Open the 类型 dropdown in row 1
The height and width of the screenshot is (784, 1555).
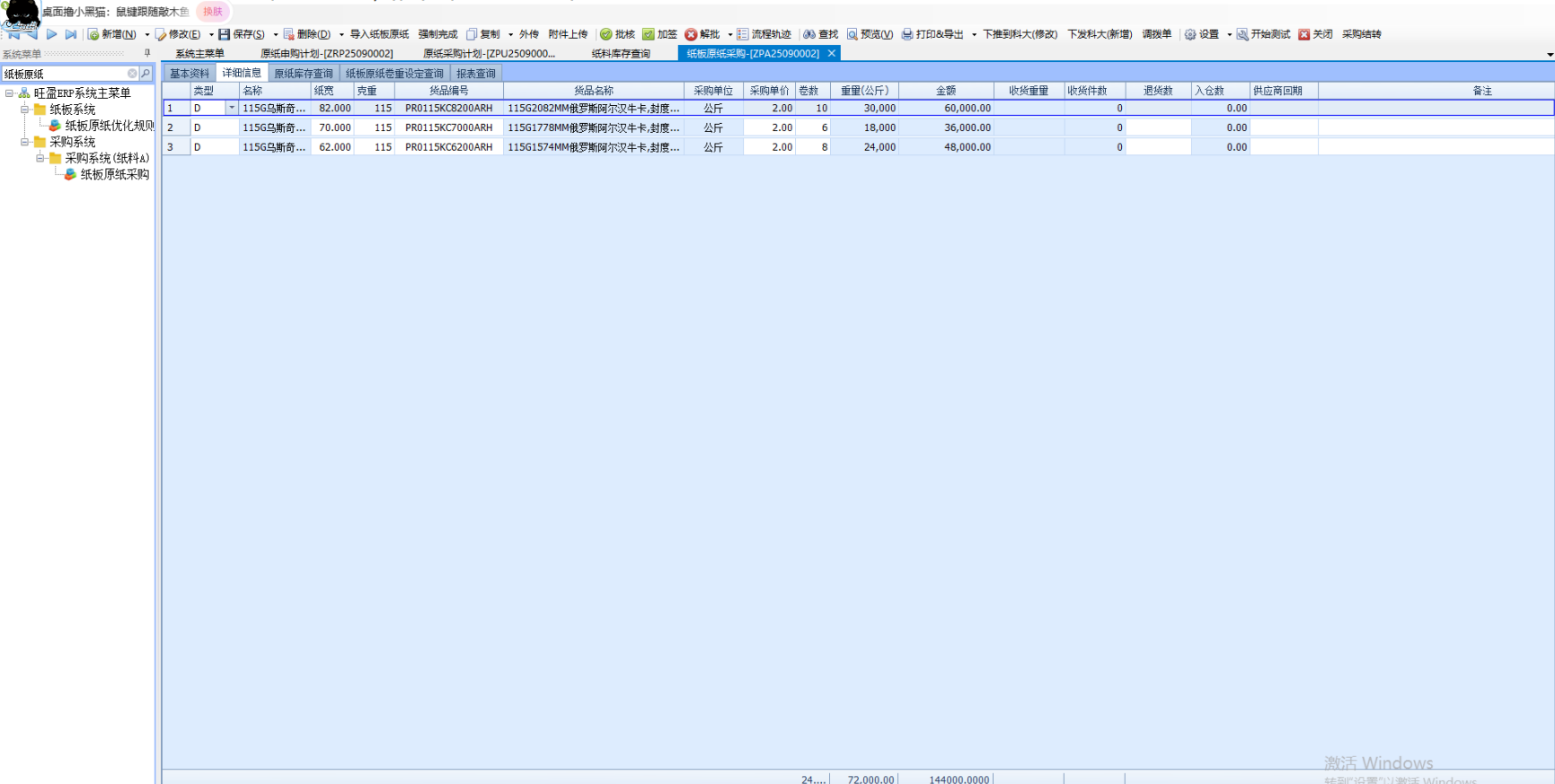click(x=232, y=108)
